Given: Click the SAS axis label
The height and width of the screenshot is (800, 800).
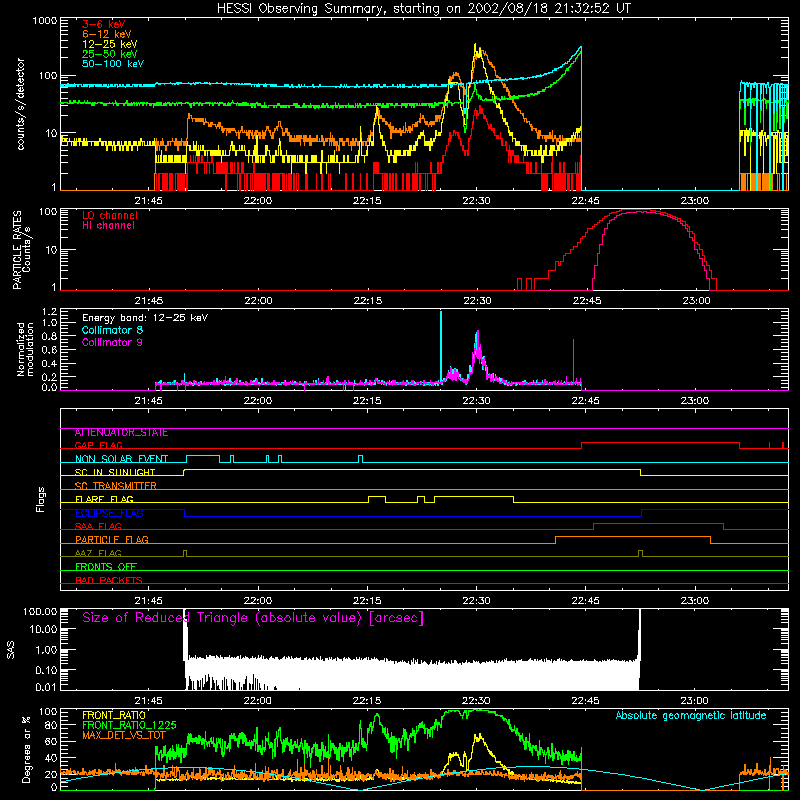Looking at the screenshot, I should coord(10,650).
